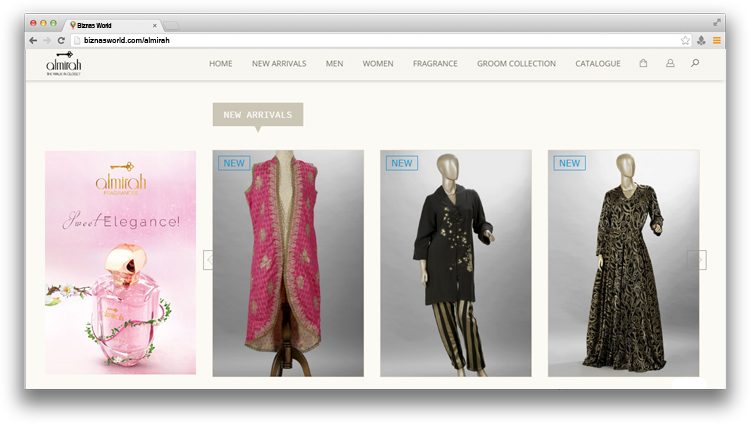
Task: Click the NEW badge on gold gown
Action: click(570, 163)
